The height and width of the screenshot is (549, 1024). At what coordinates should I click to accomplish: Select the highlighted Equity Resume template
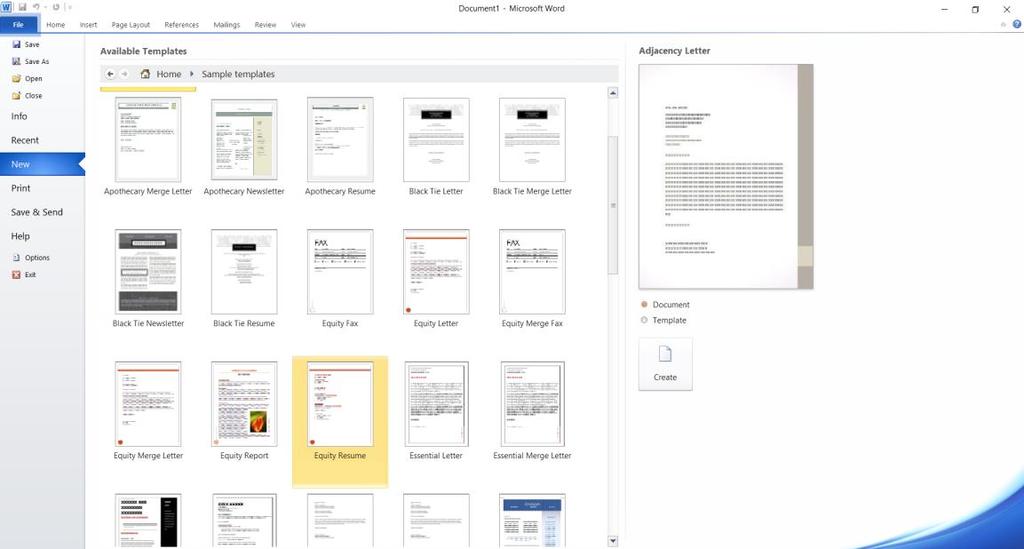[340, 422]
